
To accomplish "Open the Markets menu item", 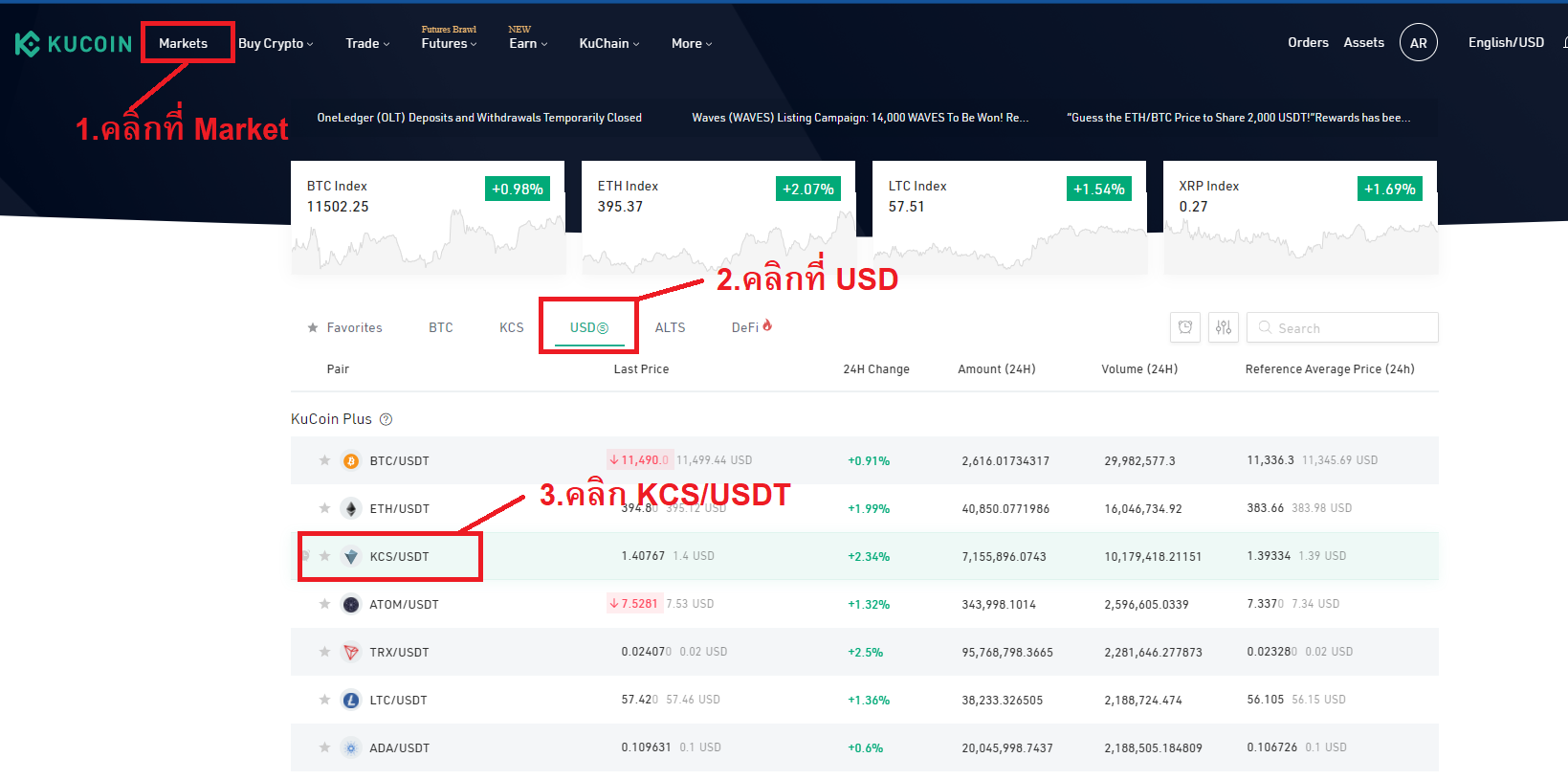I will click(x=183, y=44).
